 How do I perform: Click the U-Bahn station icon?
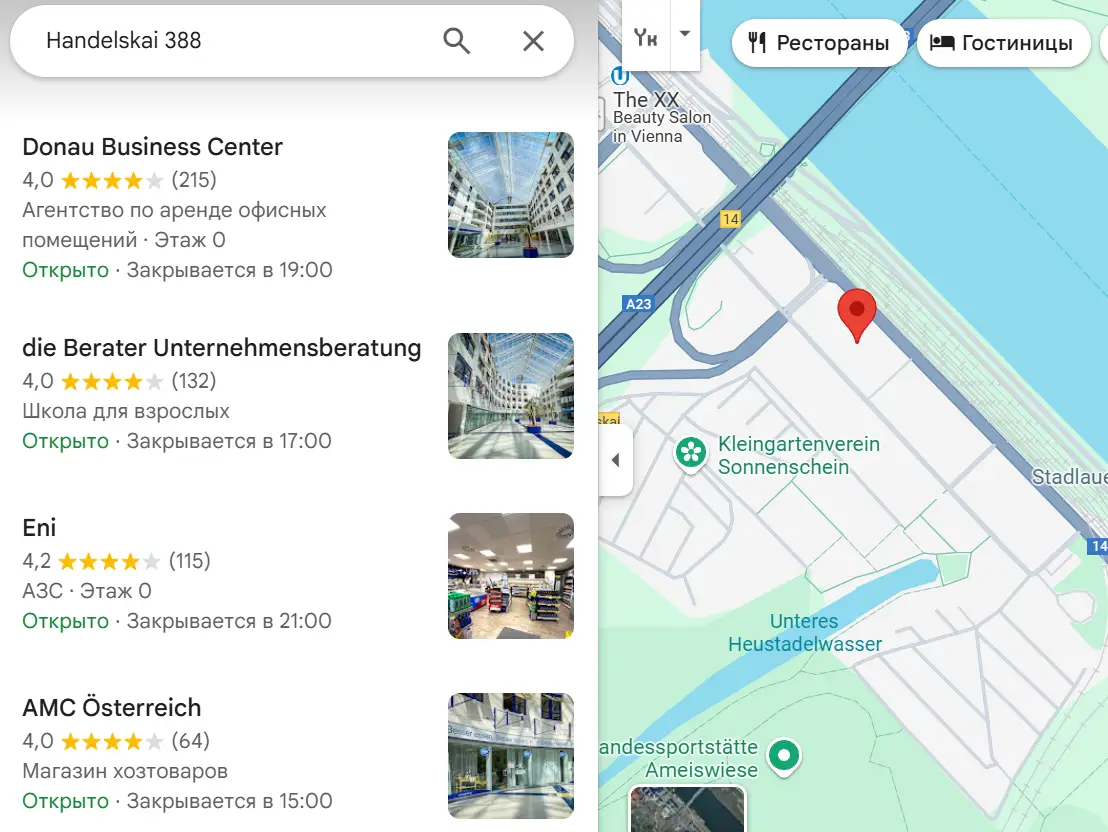tap(619, 75)
